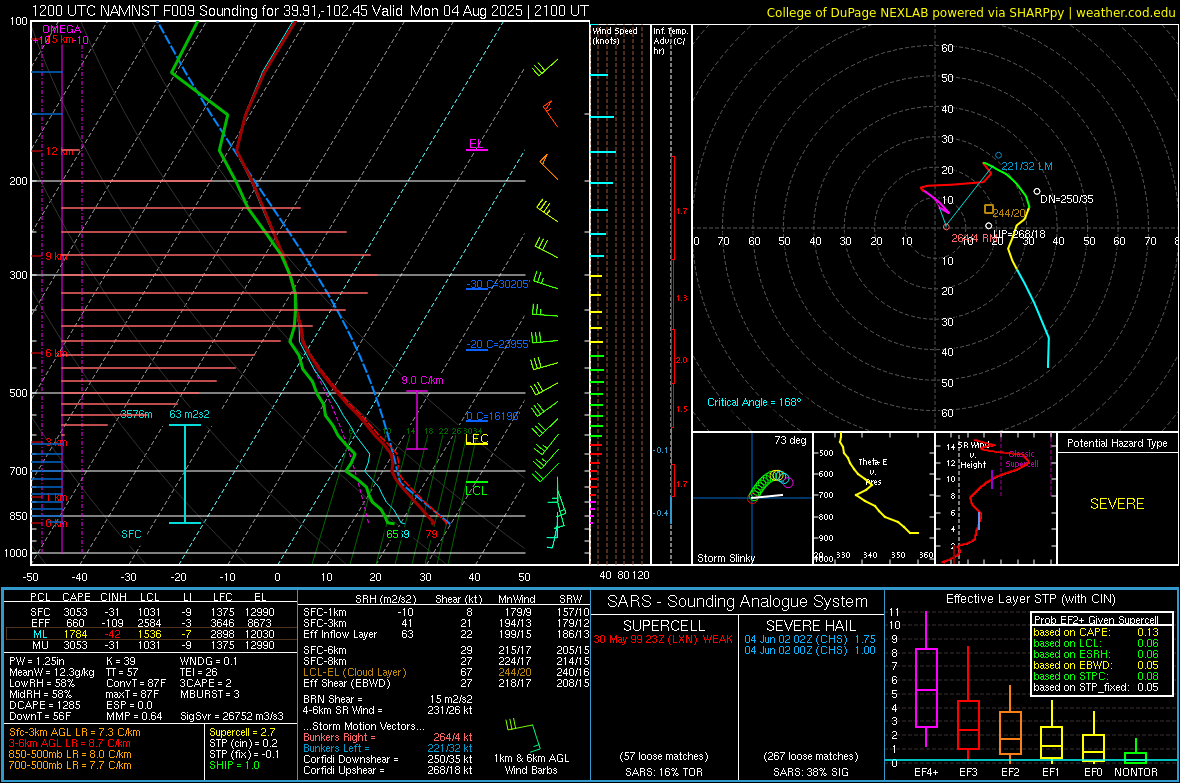
Task: Click the K = 39 index value
Action: point(120,661)
